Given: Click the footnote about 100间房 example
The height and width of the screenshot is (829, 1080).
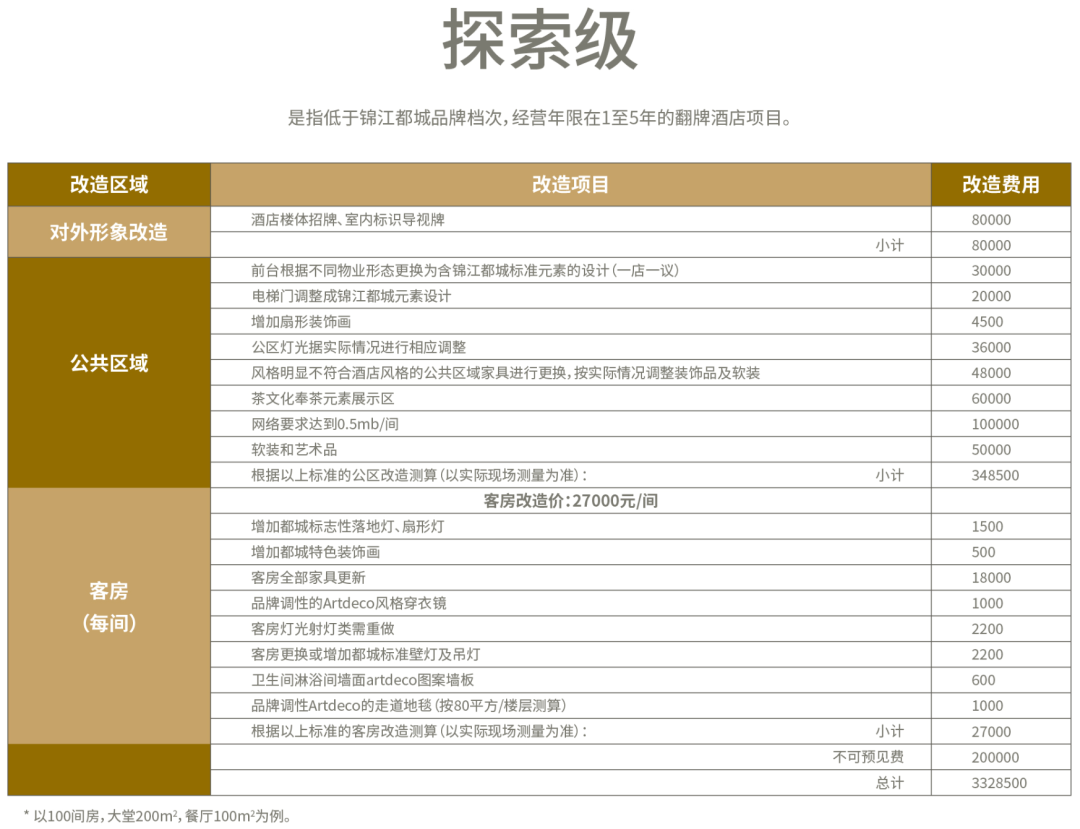Looking at the screenshot, I should 158,816.
